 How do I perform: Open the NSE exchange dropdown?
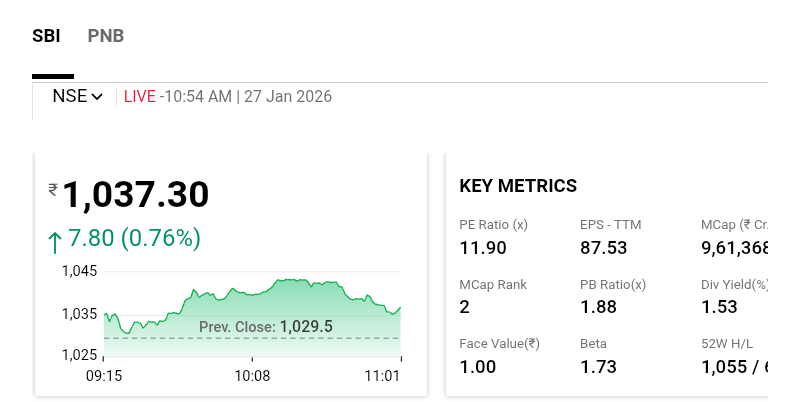click(77, 97)
